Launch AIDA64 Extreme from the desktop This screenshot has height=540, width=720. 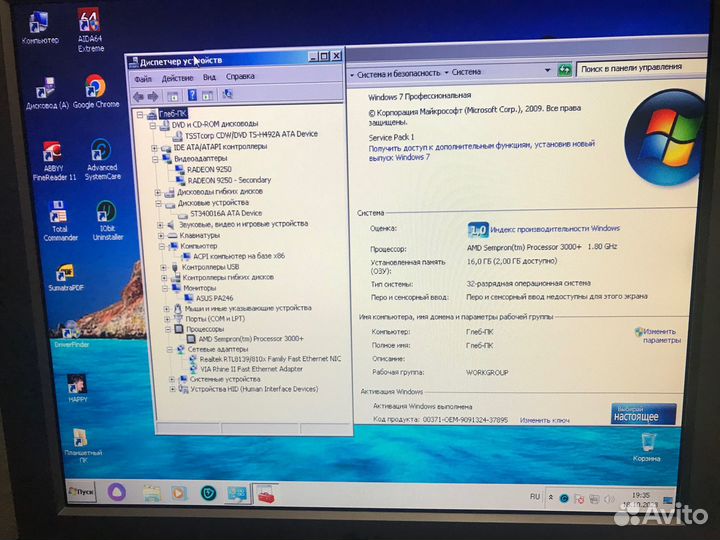click(x=90, y=30)
